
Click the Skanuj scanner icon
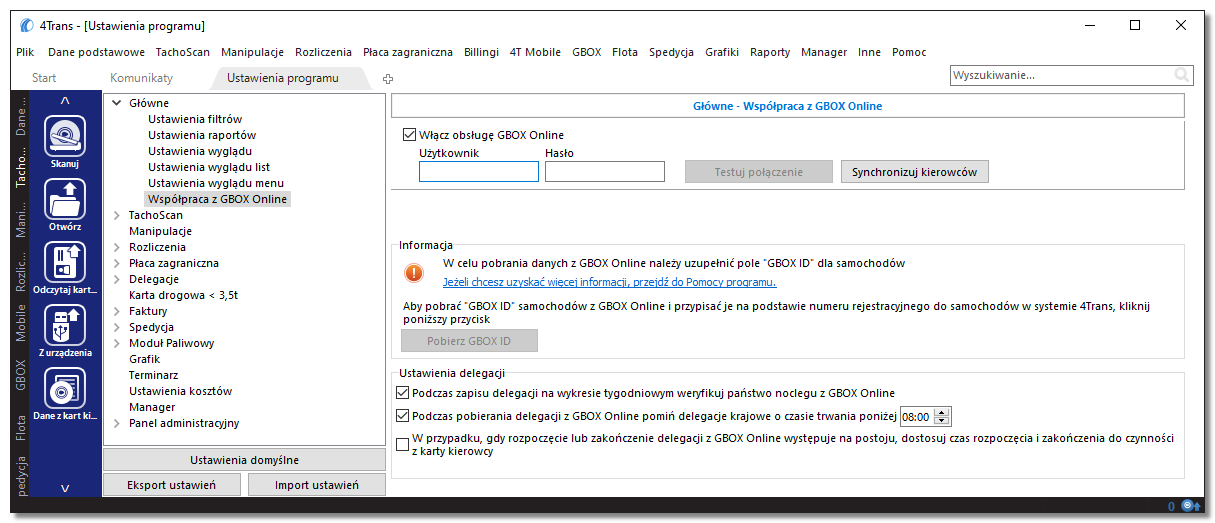(x=65, y=136)
